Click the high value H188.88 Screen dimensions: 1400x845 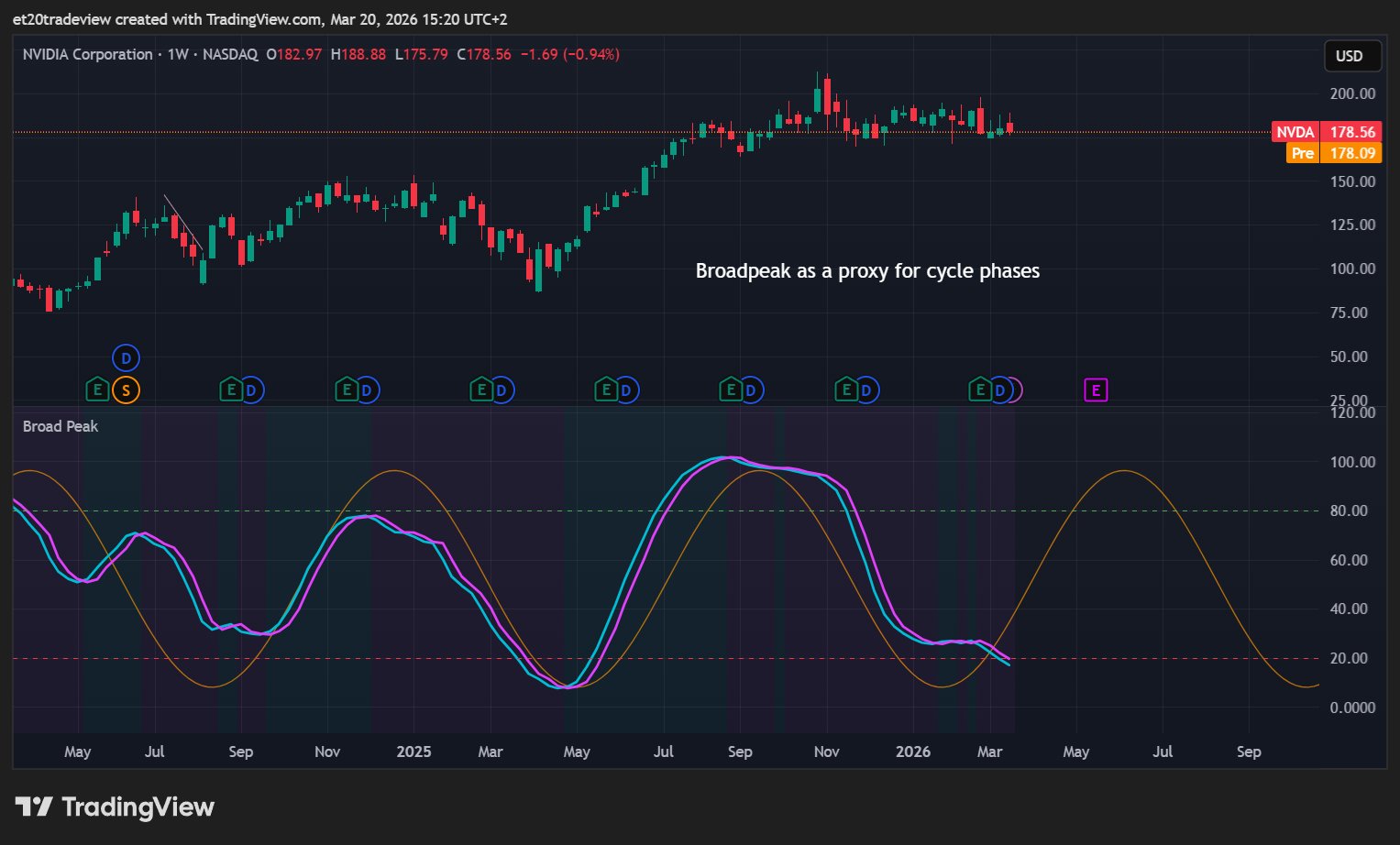358,54
